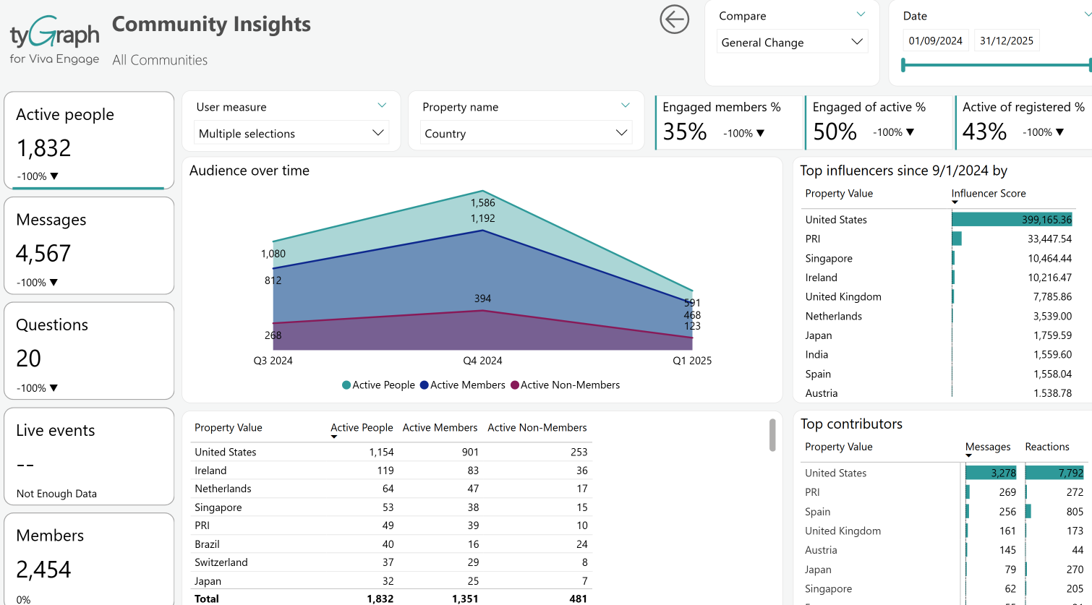This screenshot has height=605, width=1092.
Task: Collapse the Property name slicer chevron
Action: tap(625, 106)
